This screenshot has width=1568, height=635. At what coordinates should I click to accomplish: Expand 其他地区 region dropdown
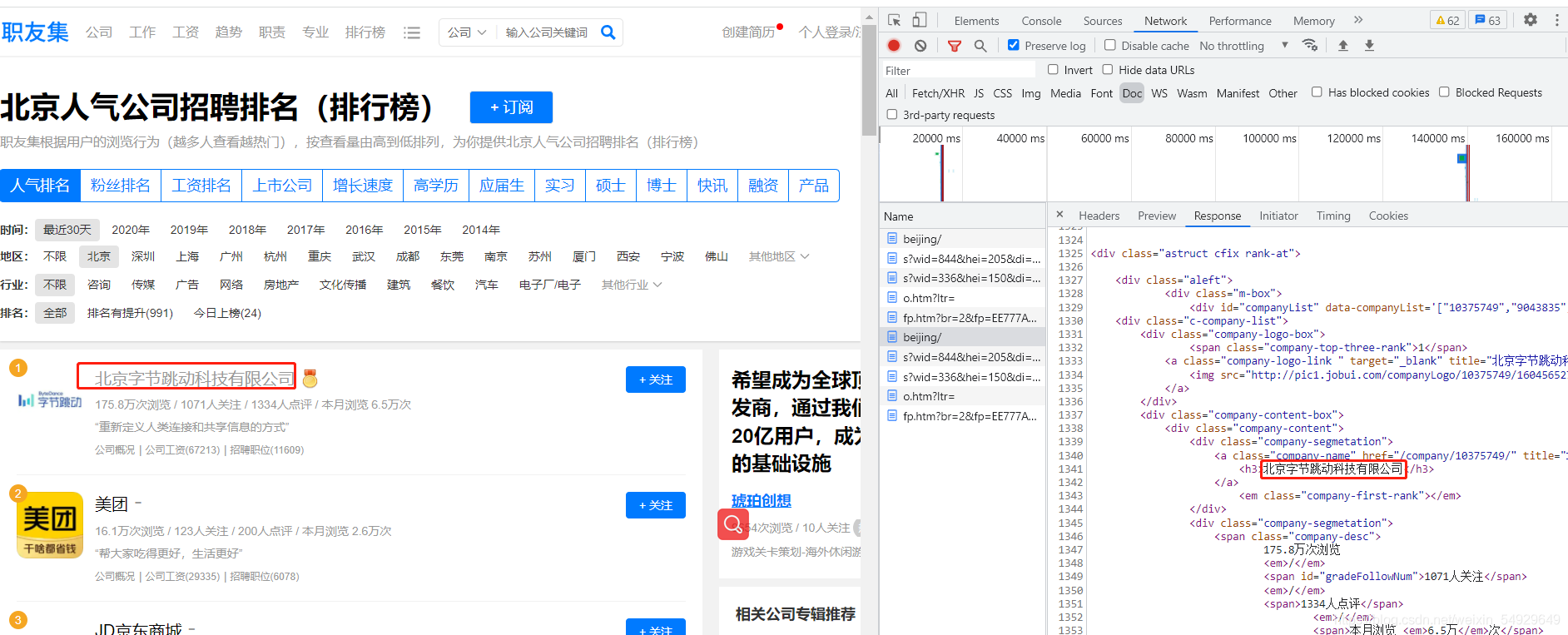(x=779, y=256)
